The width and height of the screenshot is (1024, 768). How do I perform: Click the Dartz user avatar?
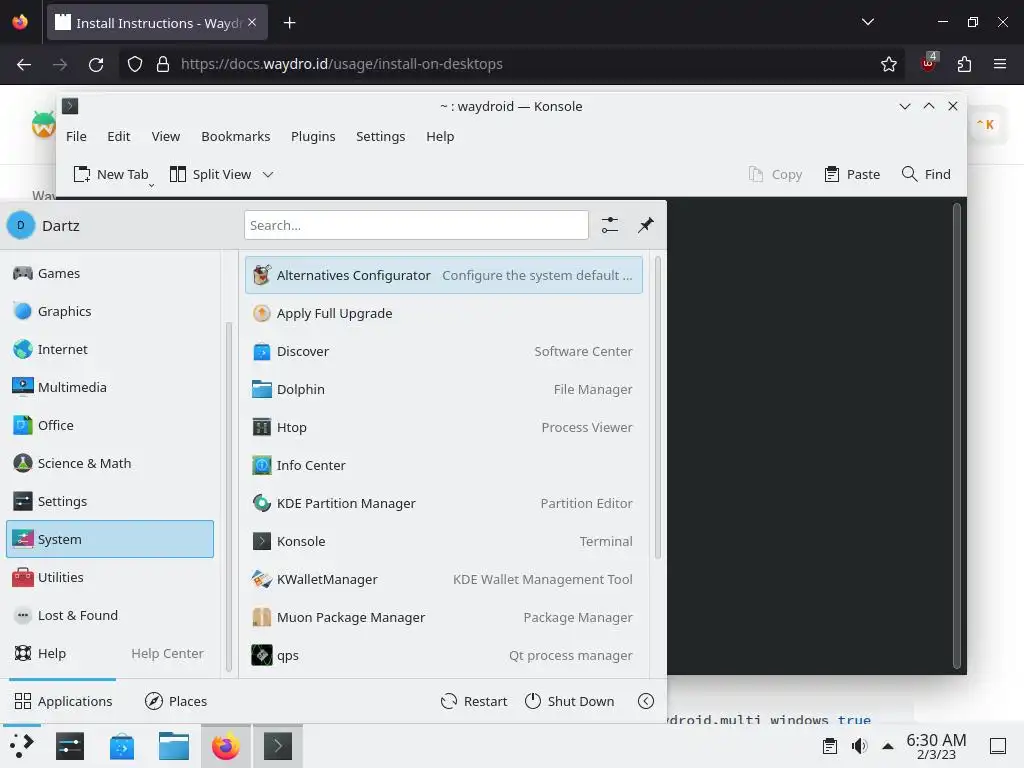(x=20, y=225)
